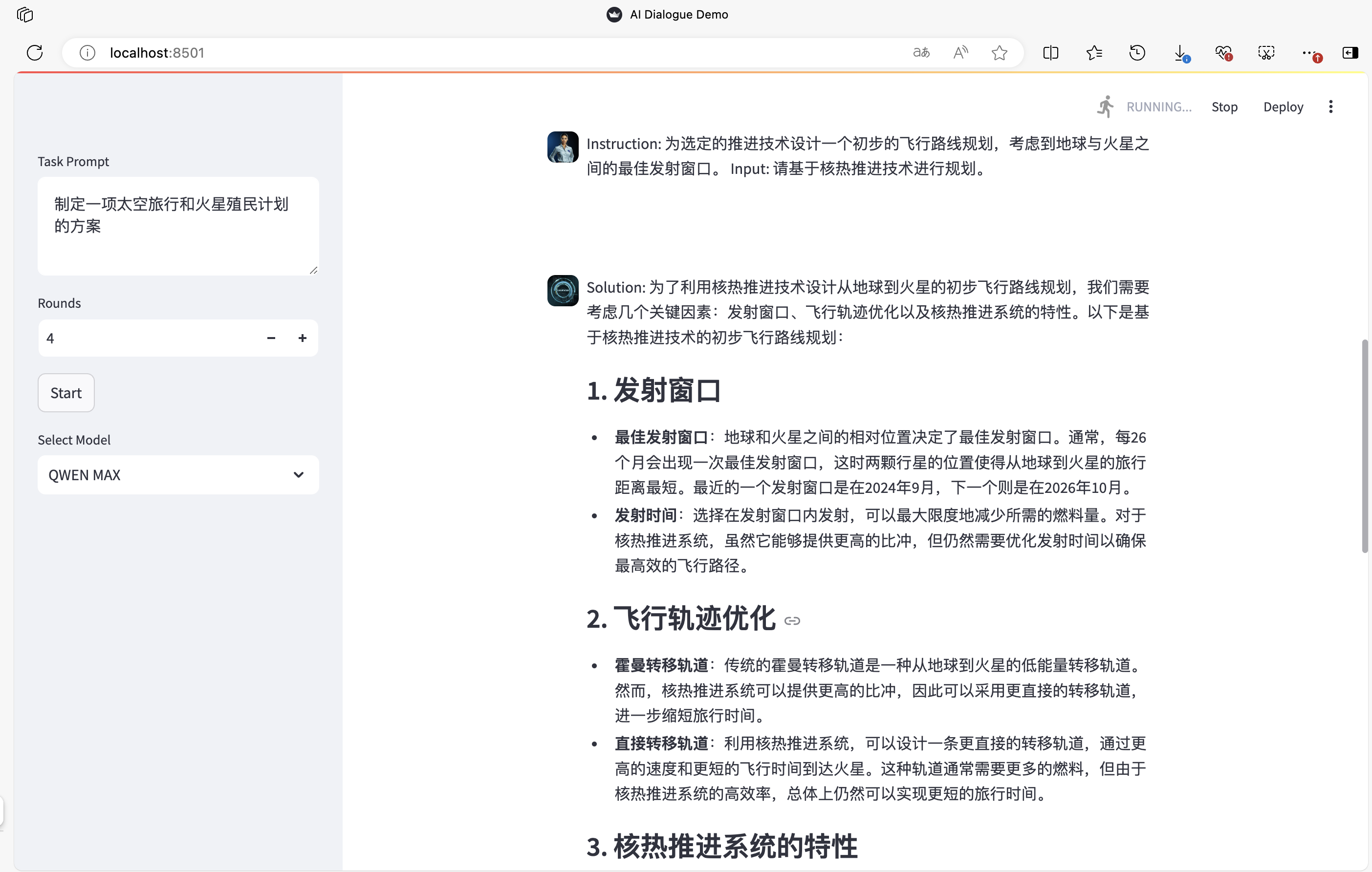Increase Rounds with plus button
The image size is (1372, 872).
click(303, 339)
